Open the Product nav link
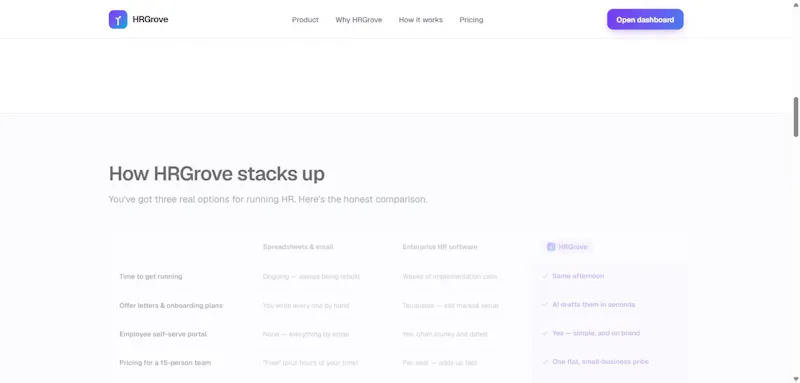The height and width of the screenshot is (383, 800). click(305, 20)
